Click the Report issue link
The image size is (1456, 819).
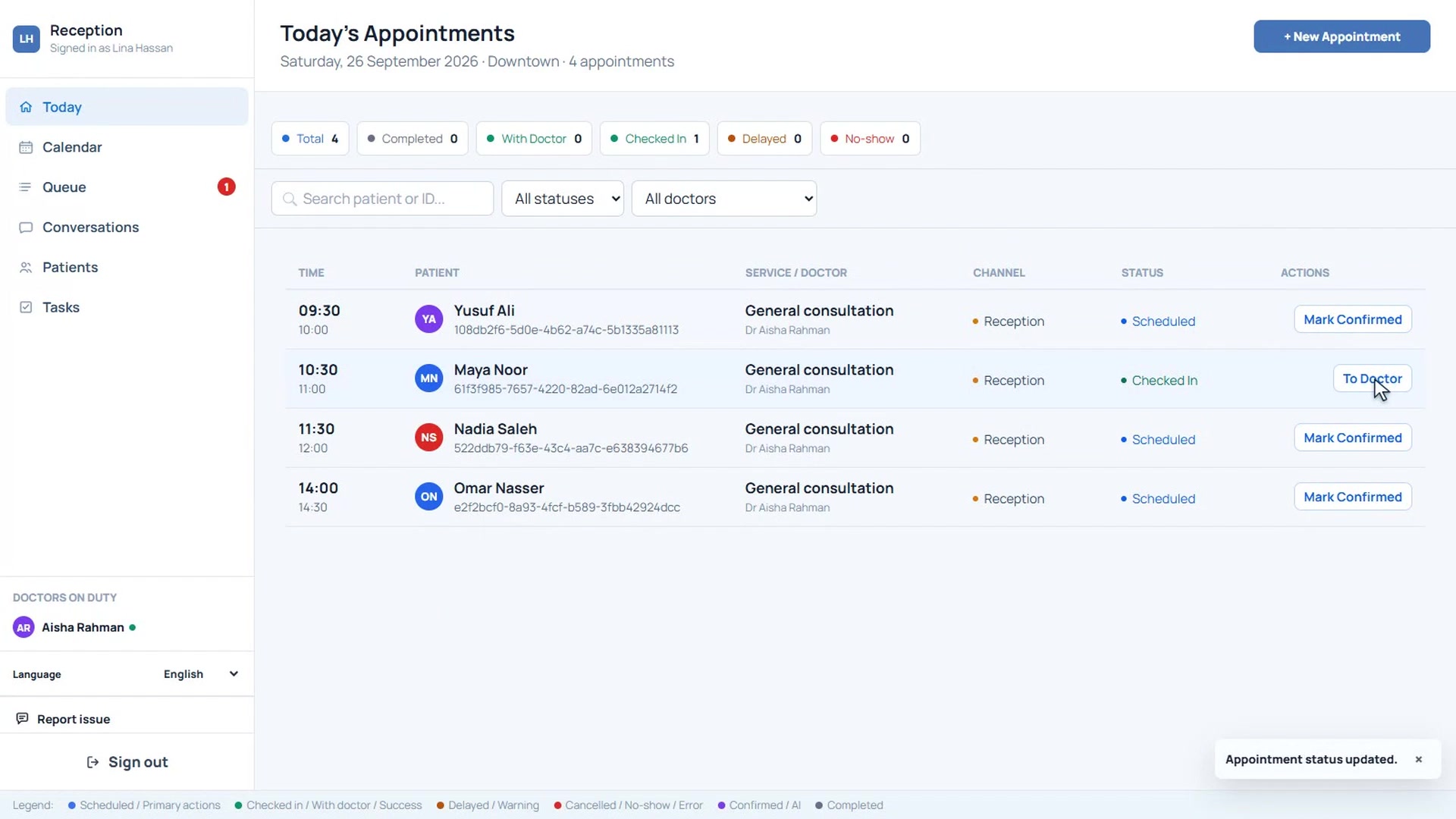click(x=74, y=719)
